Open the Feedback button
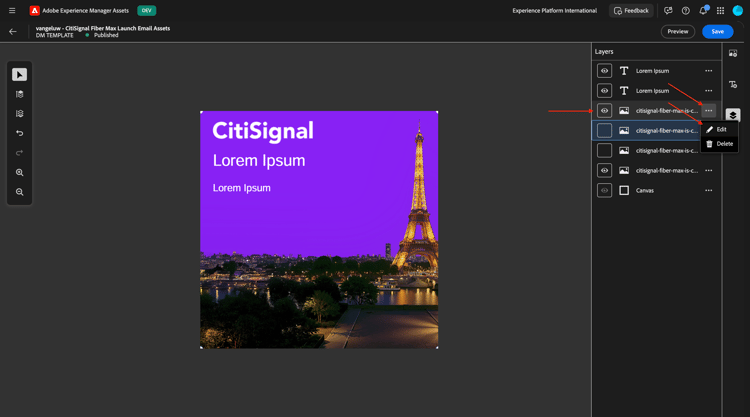 [x=631, y=11]
